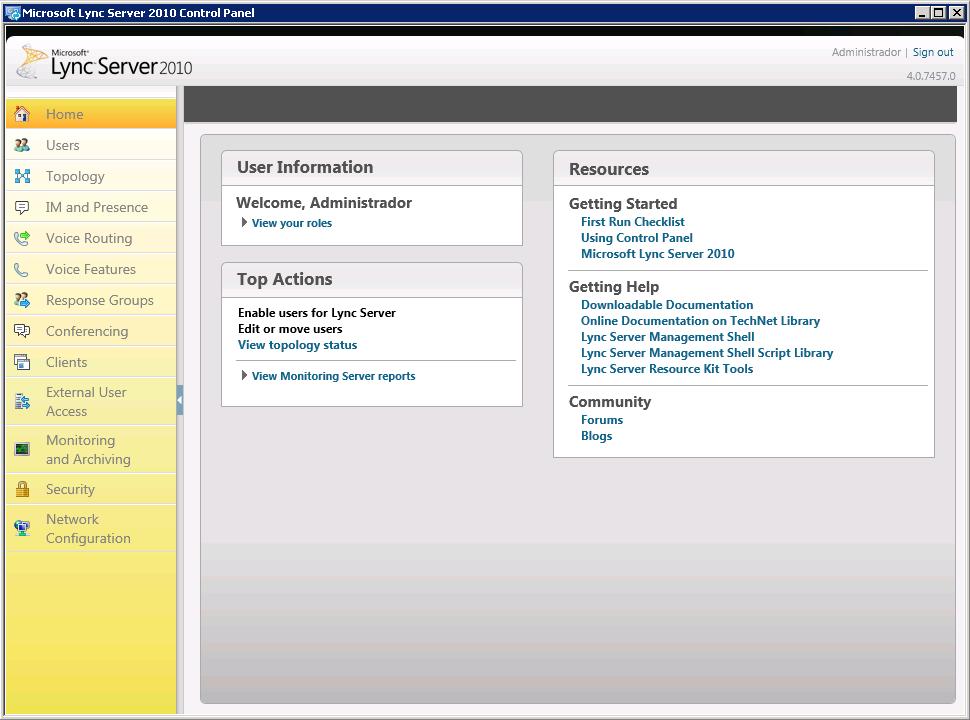
Task: Click the Security padlock icon
Action: 22,489
